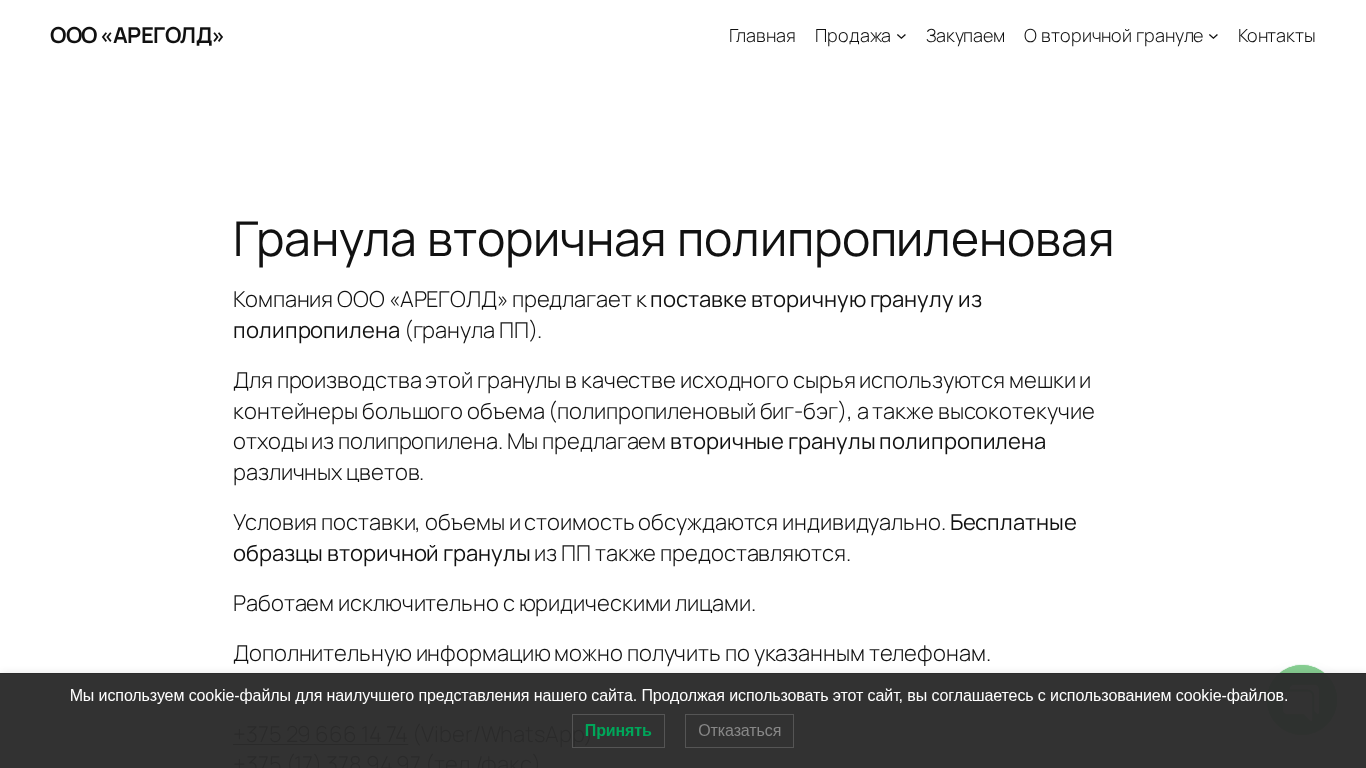Click the paragraph starting 'Для производства этой гранулы'
Image resolution: width=1366 pixels, height=768 pixels.
pos(664,426)
